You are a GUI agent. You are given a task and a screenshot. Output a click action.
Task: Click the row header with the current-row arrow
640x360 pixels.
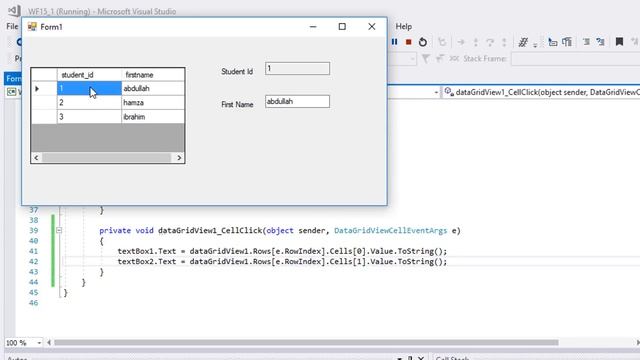point(44,88)
